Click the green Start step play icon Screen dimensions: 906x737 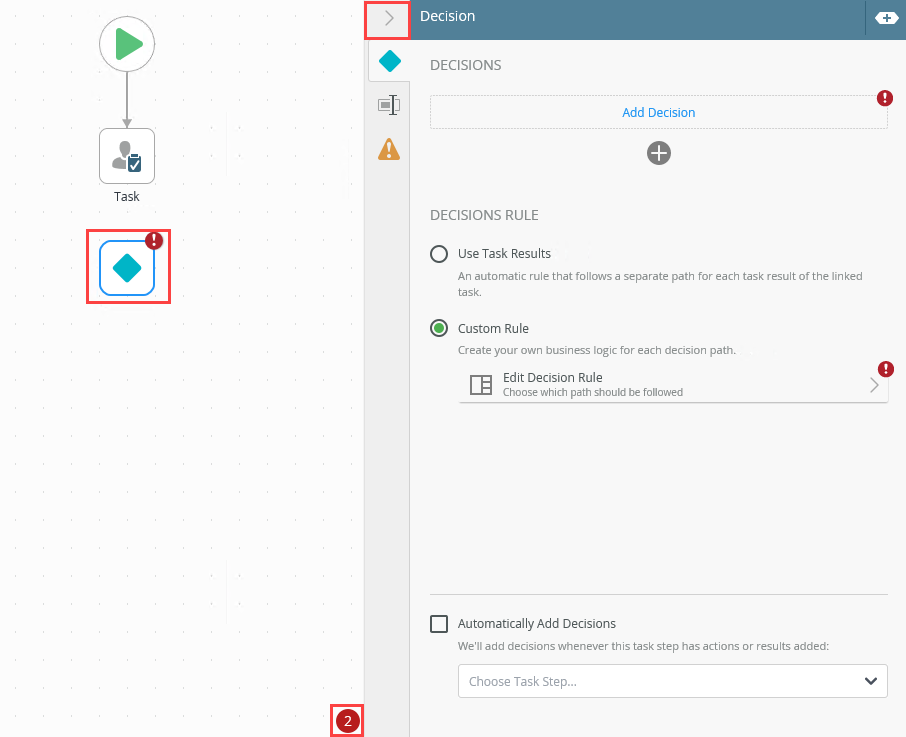tap(127, 44)
